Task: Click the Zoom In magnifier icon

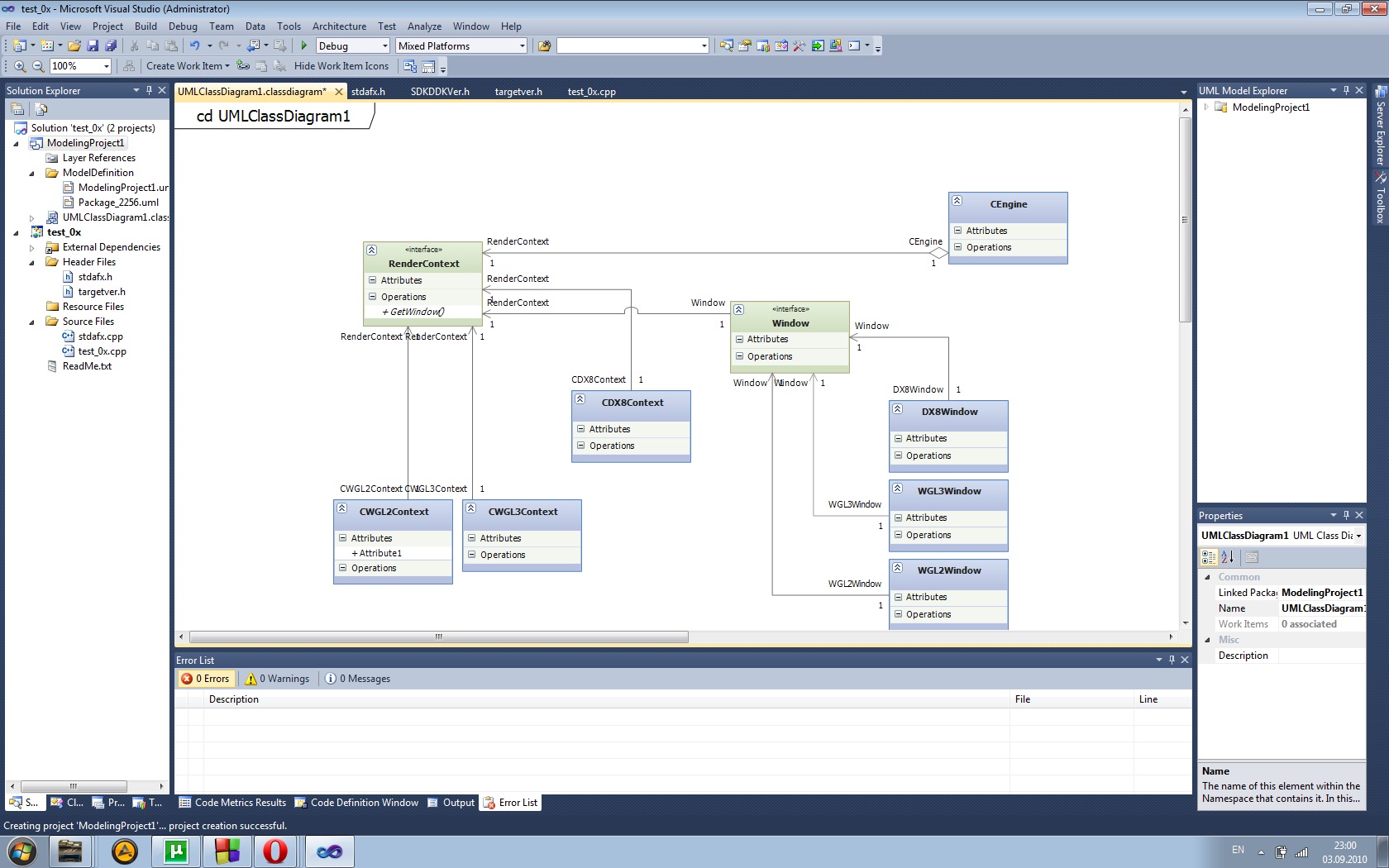Action: tap(20, 66)
